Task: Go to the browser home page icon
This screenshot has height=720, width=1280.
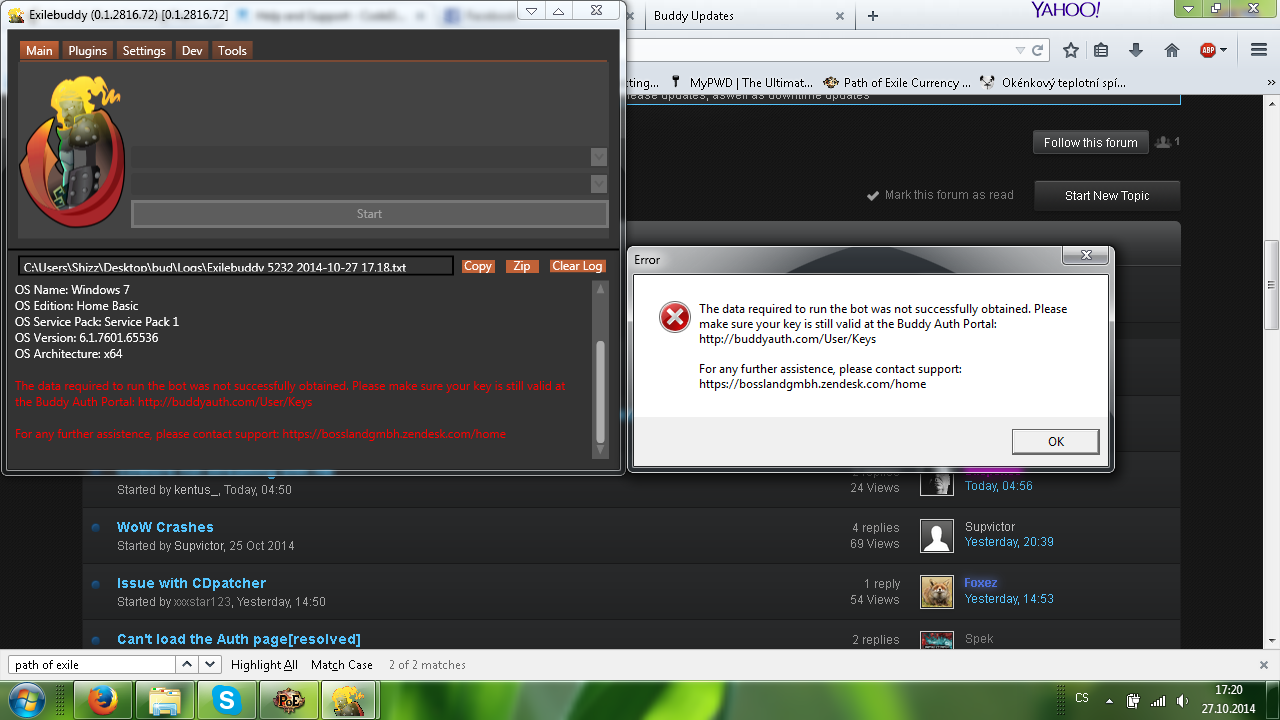Action: (x=1172, y=50)
